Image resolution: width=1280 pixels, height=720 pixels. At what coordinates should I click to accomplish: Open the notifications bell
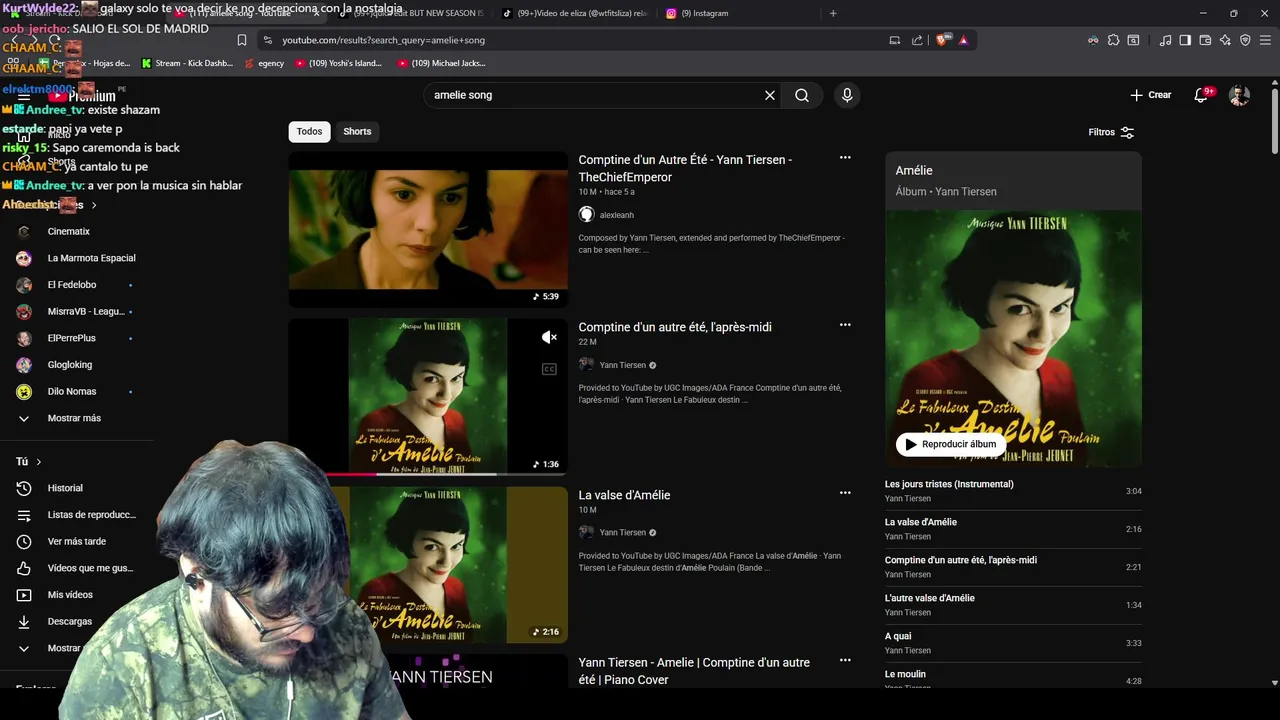coord(1201,95)
